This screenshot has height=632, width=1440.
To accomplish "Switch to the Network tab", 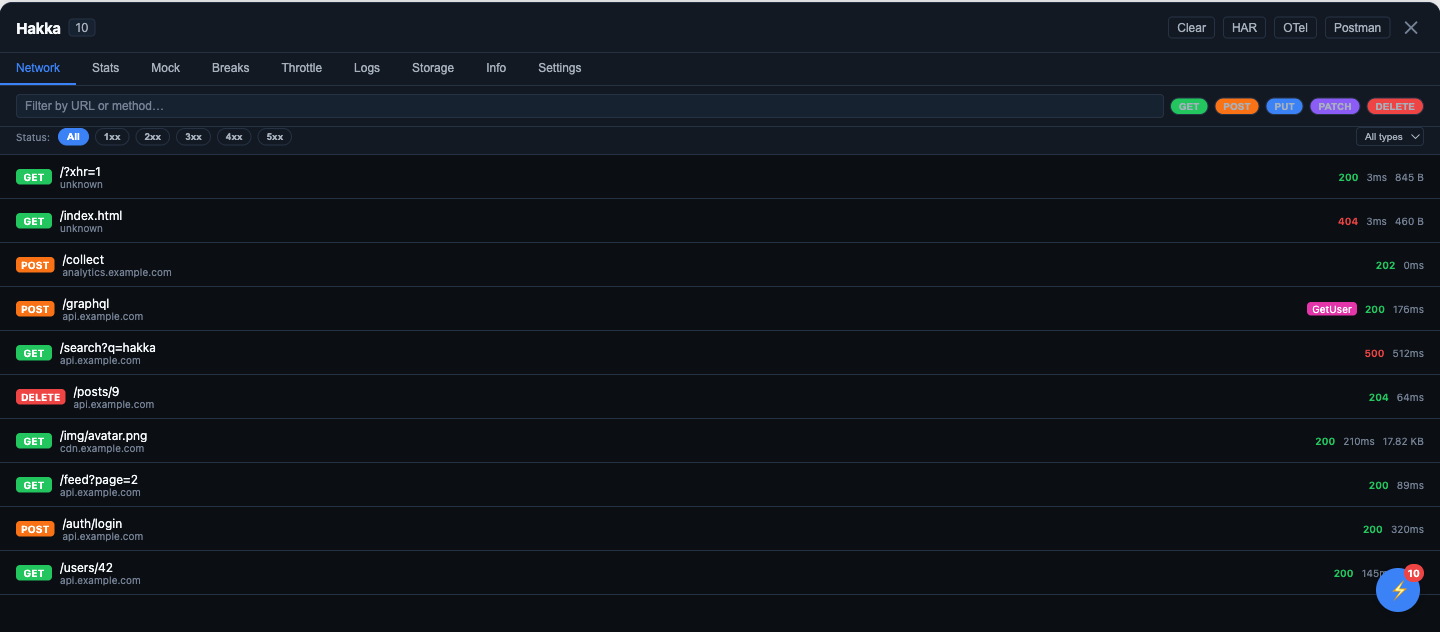I will (38, 68).
